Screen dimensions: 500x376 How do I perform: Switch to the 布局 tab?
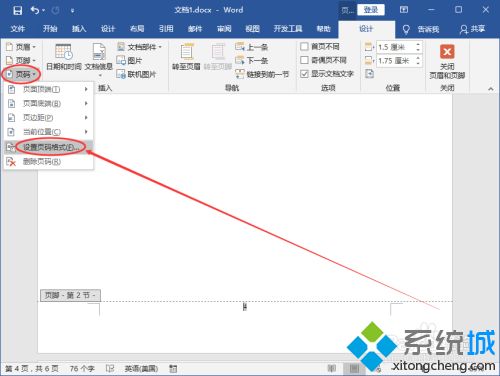click(137, 29)
